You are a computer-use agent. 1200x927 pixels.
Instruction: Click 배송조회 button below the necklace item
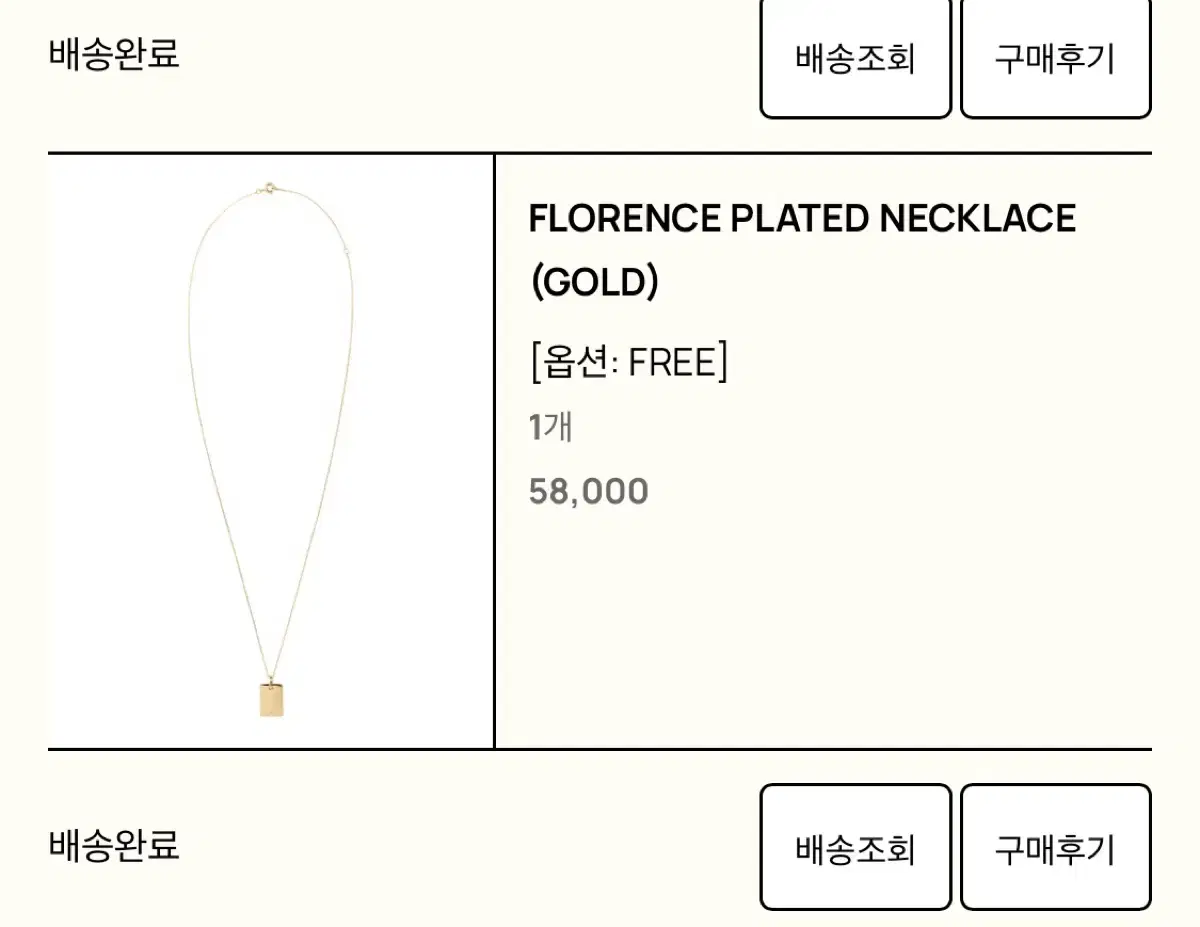855,847
